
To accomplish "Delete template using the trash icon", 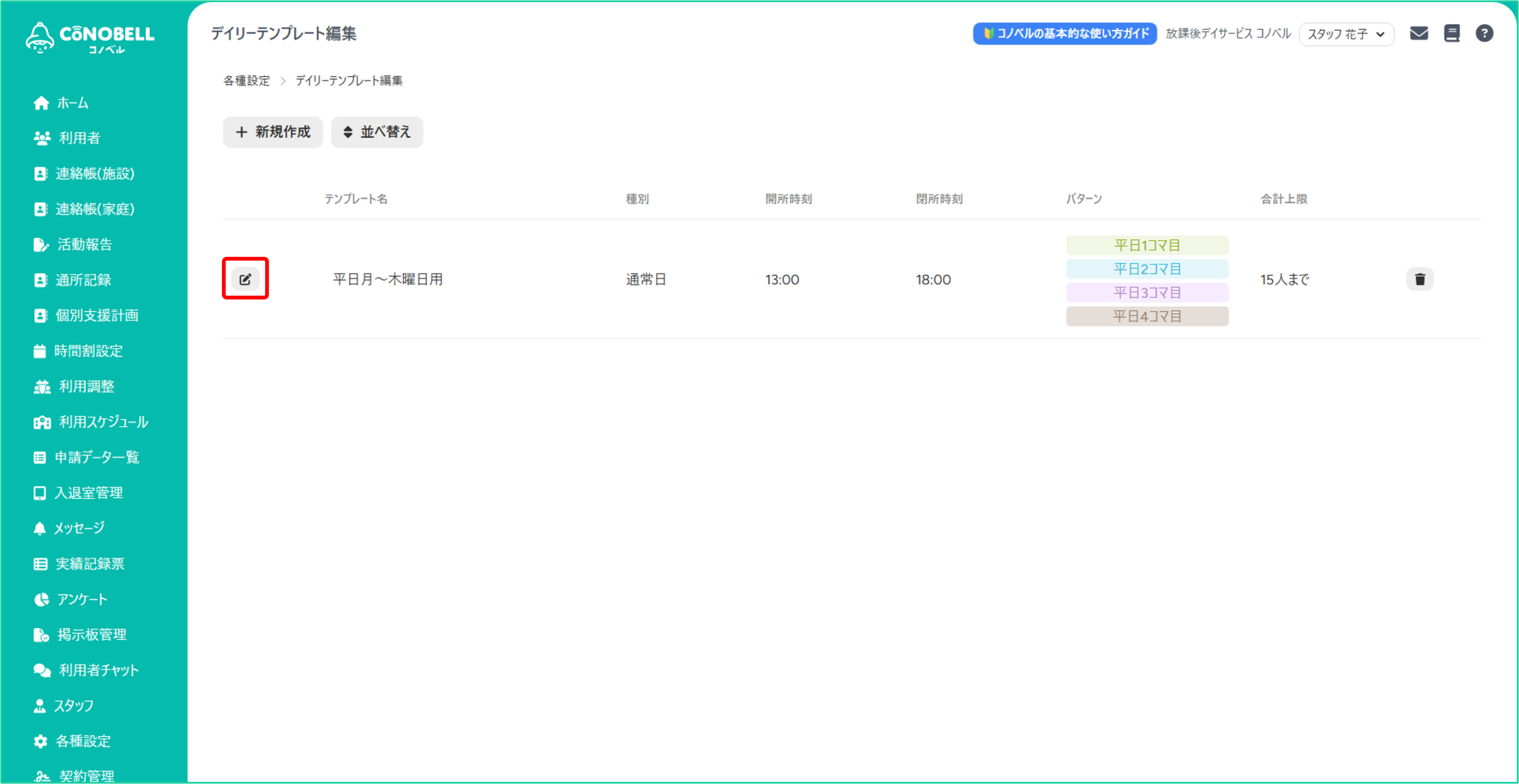I will pyautogui.click(x=1419, y=279).
